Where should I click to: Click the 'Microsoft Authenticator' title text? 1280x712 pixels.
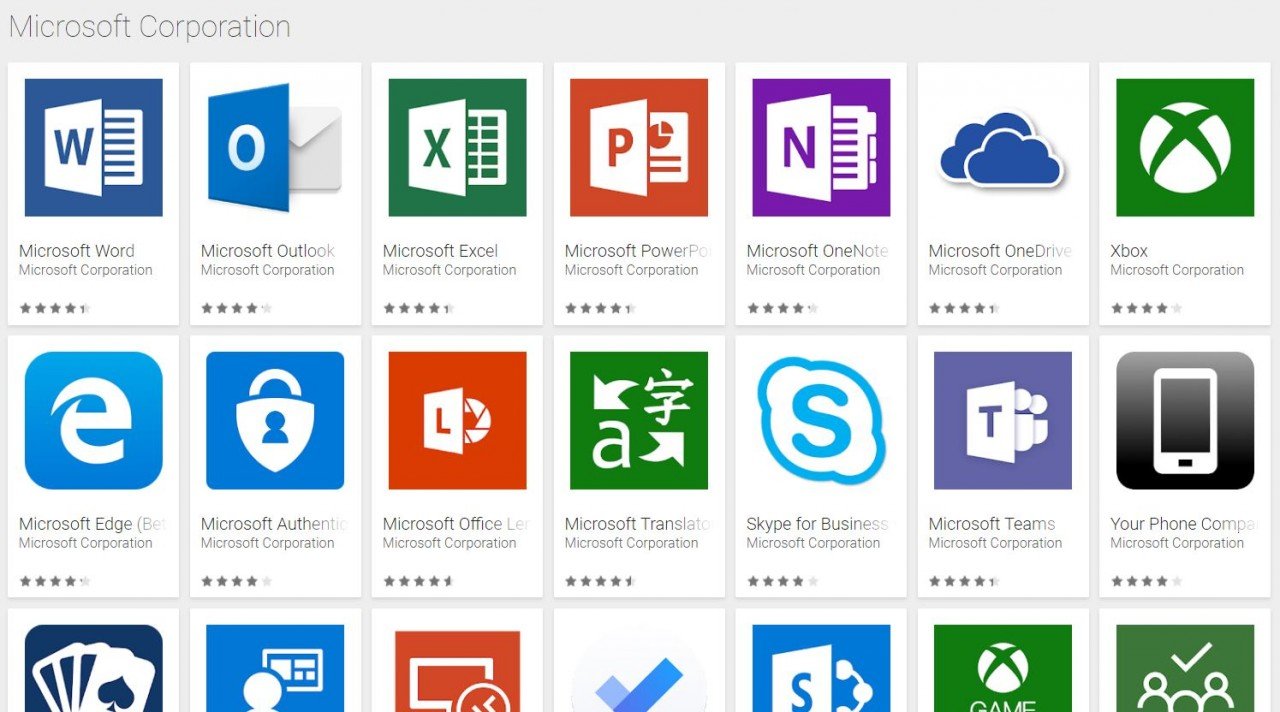[275, 524]
